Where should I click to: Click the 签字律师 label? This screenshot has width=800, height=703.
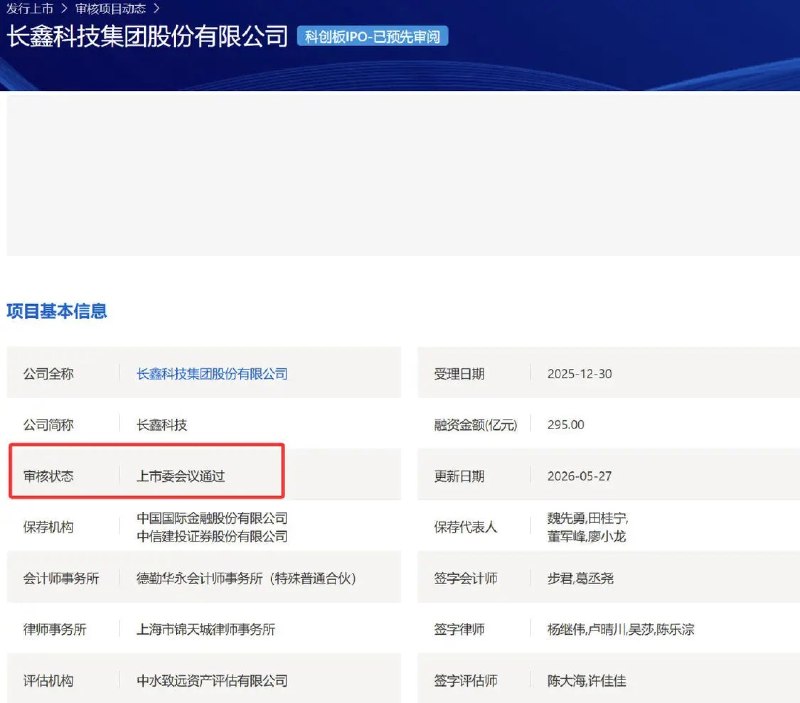click(459, 629)
